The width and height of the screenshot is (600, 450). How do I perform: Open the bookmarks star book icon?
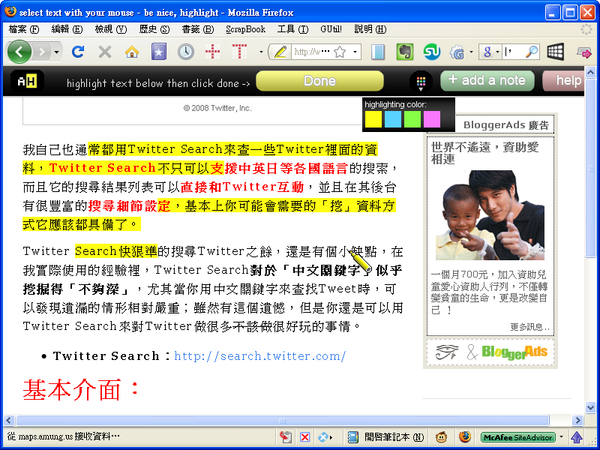[159, 52]
